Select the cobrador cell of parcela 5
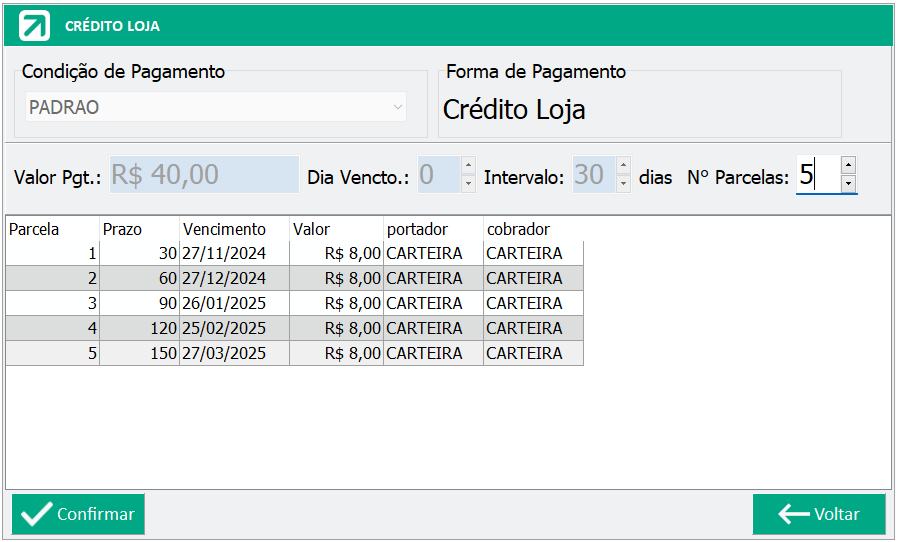This screenshot has width=897, height=542. coord(533,353)
